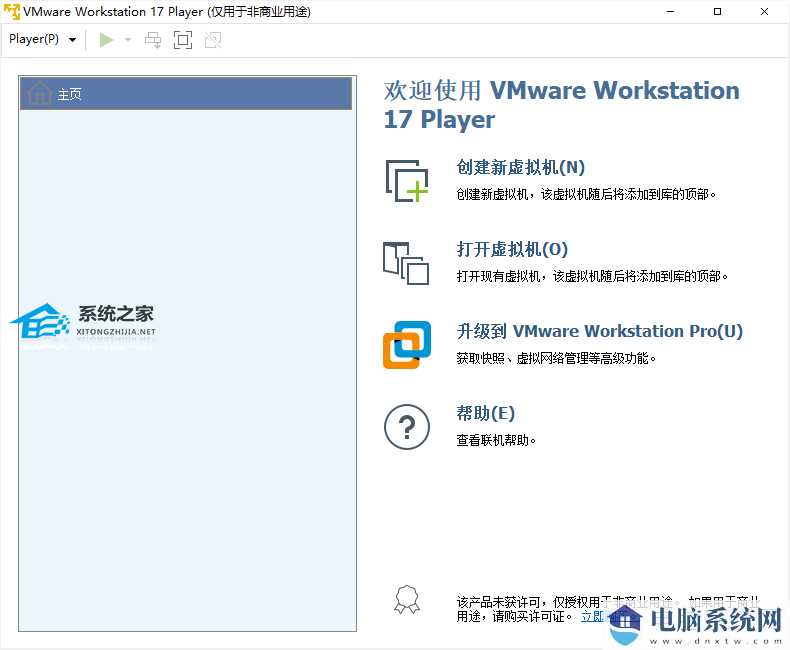Select the 主页 home entry in library
This screenshot has height=650, width=790.
tap(186, 94)
